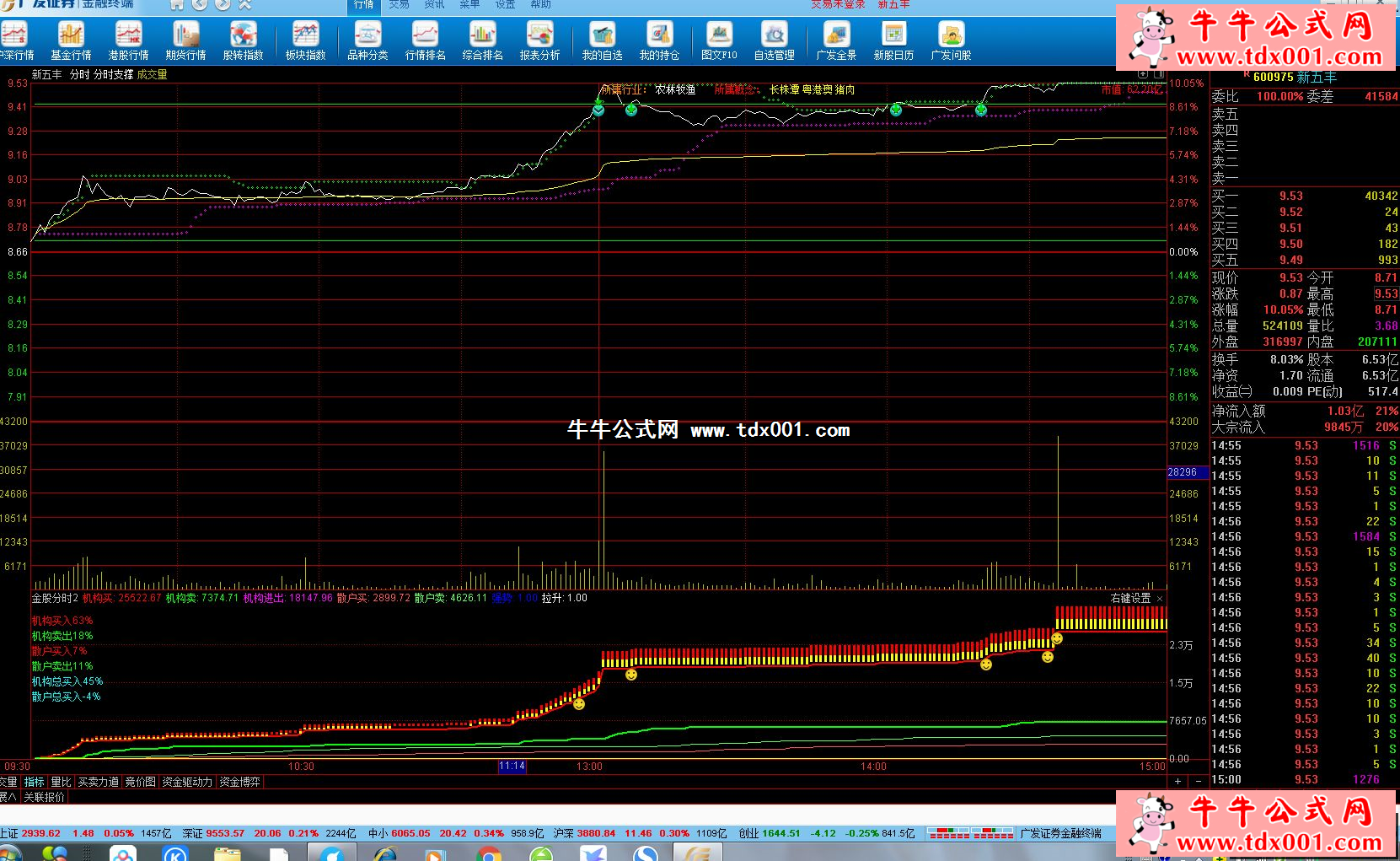The width and height of the screenshot is (1400, 861).
Task: Click the minus zoom button below chart
Action: coord(1199,782)
